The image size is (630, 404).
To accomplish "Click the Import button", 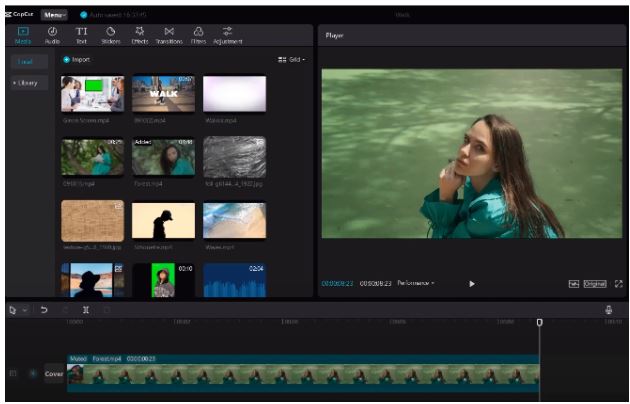I will click(x=76, y=59).
